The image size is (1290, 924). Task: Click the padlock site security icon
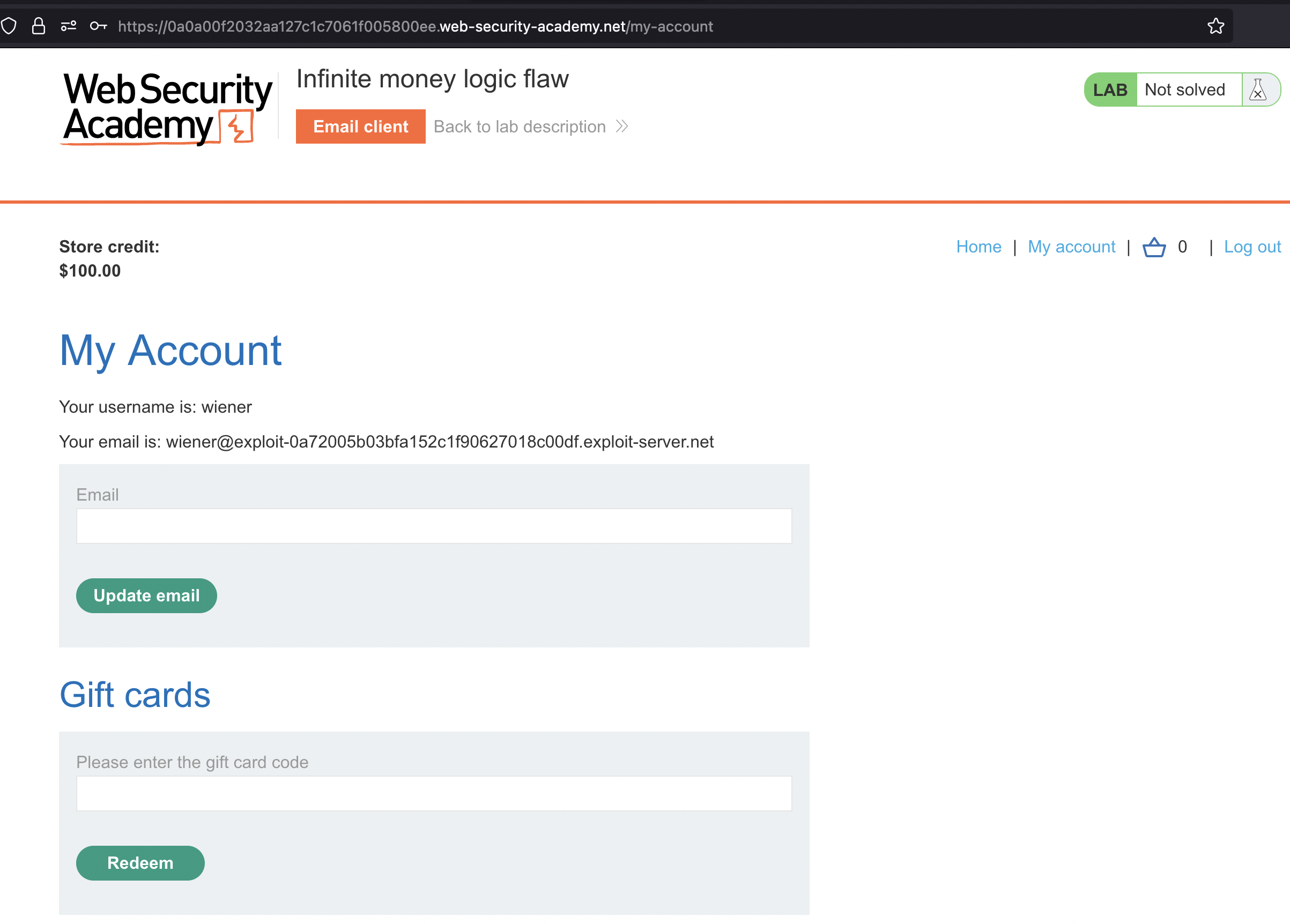(x=39, y=26)
